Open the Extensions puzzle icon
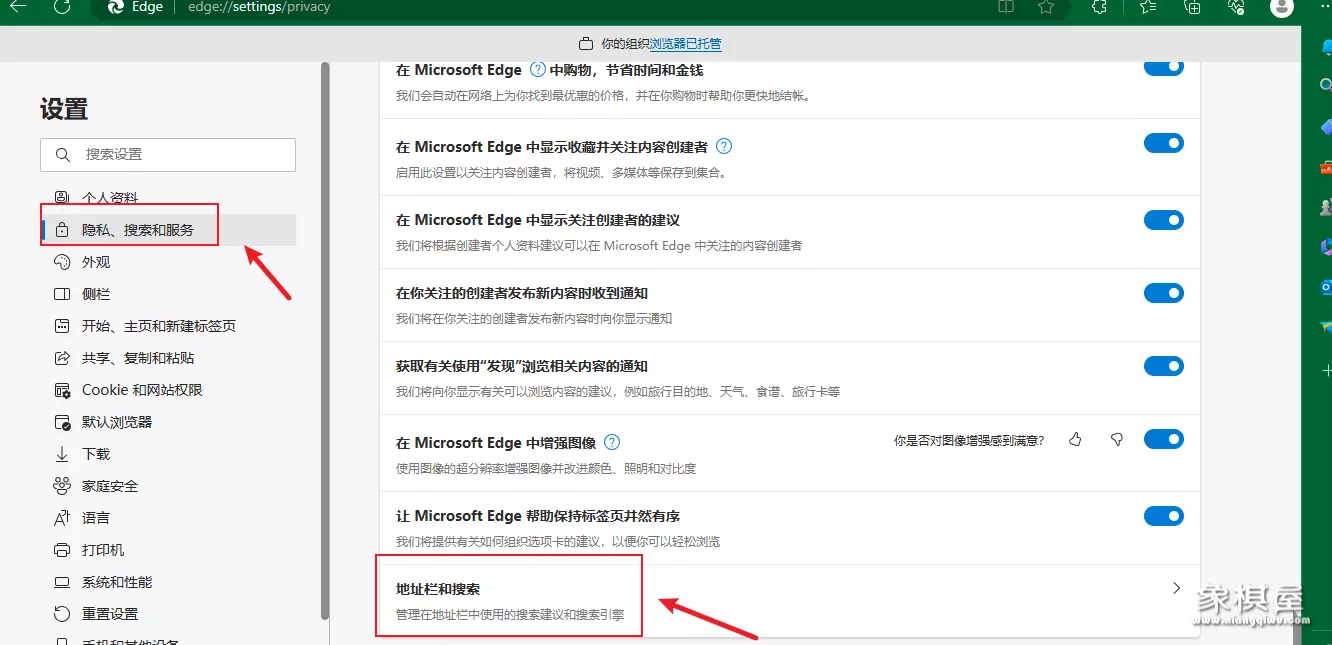1332x645 pixels. pyautogui.click(x=1099, y=7)
